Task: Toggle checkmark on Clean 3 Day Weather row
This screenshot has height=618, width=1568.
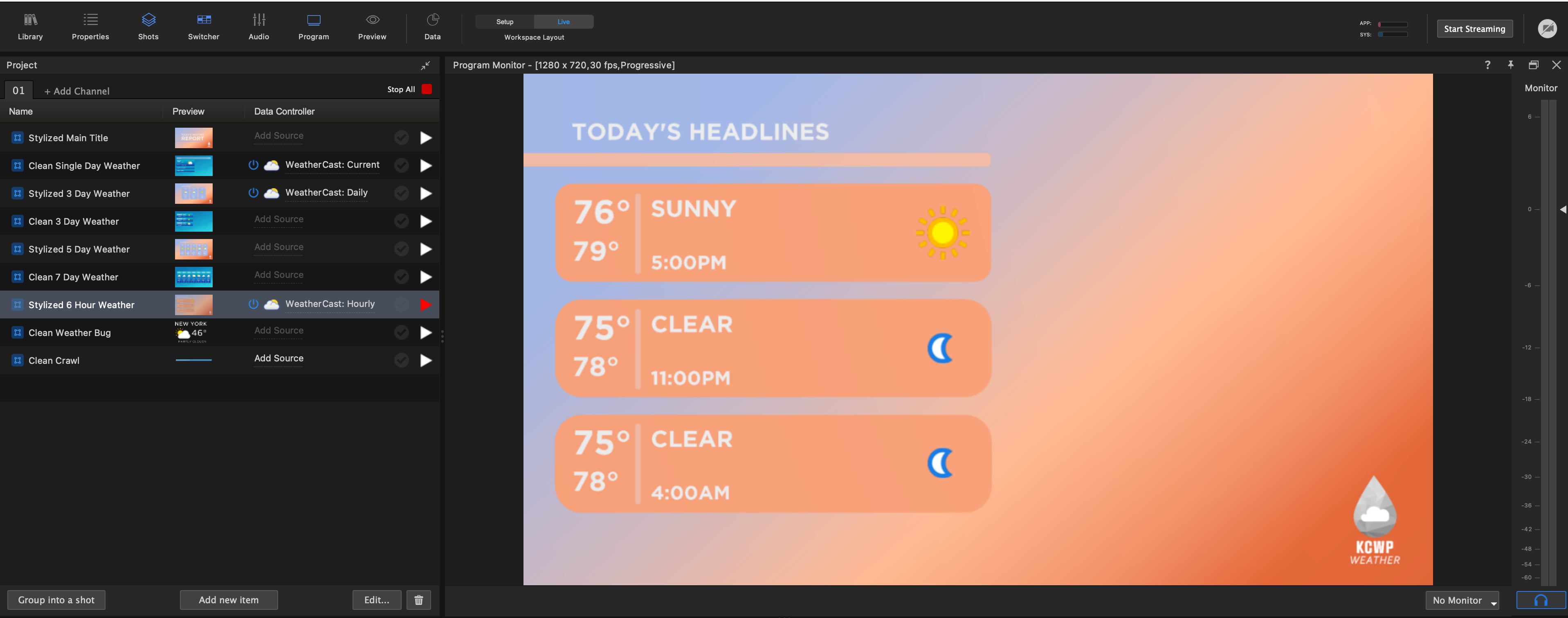Action: click(401, 221)
